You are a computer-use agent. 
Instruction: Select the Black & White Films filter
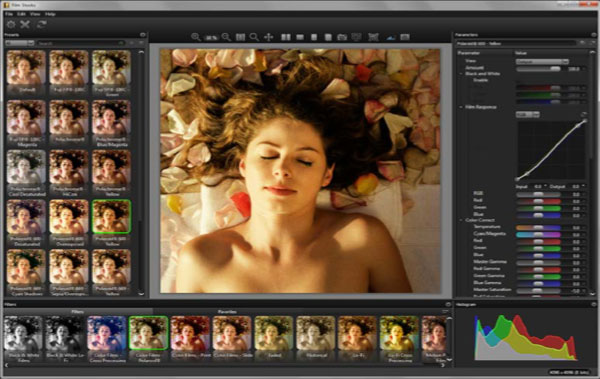pyautogui.click(x=23, y=333)
